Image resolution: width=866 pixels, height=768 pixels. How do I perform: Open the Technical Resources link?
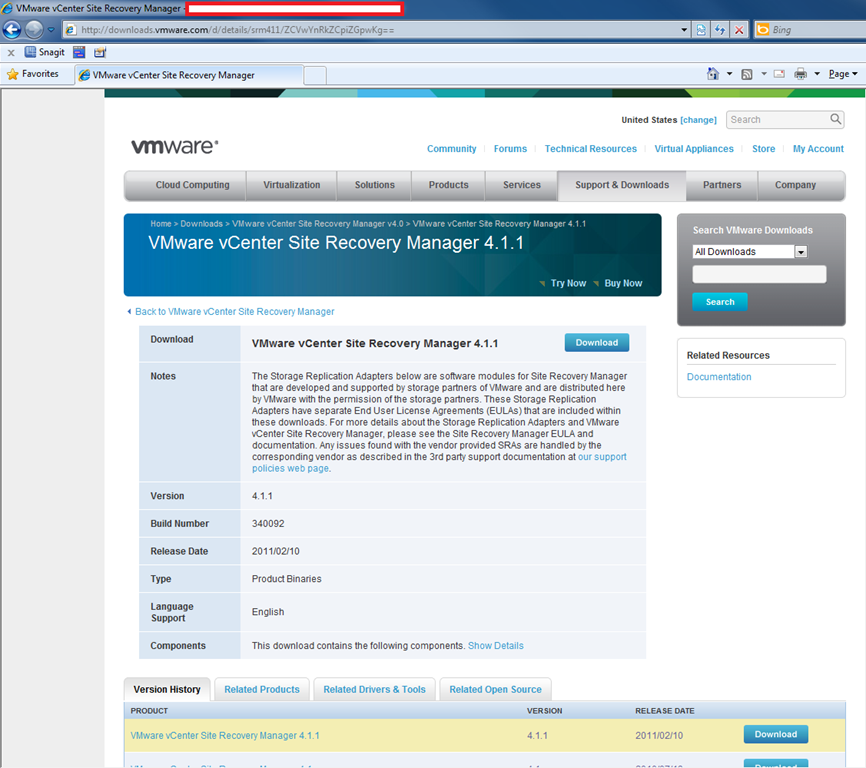click(590, 149)
